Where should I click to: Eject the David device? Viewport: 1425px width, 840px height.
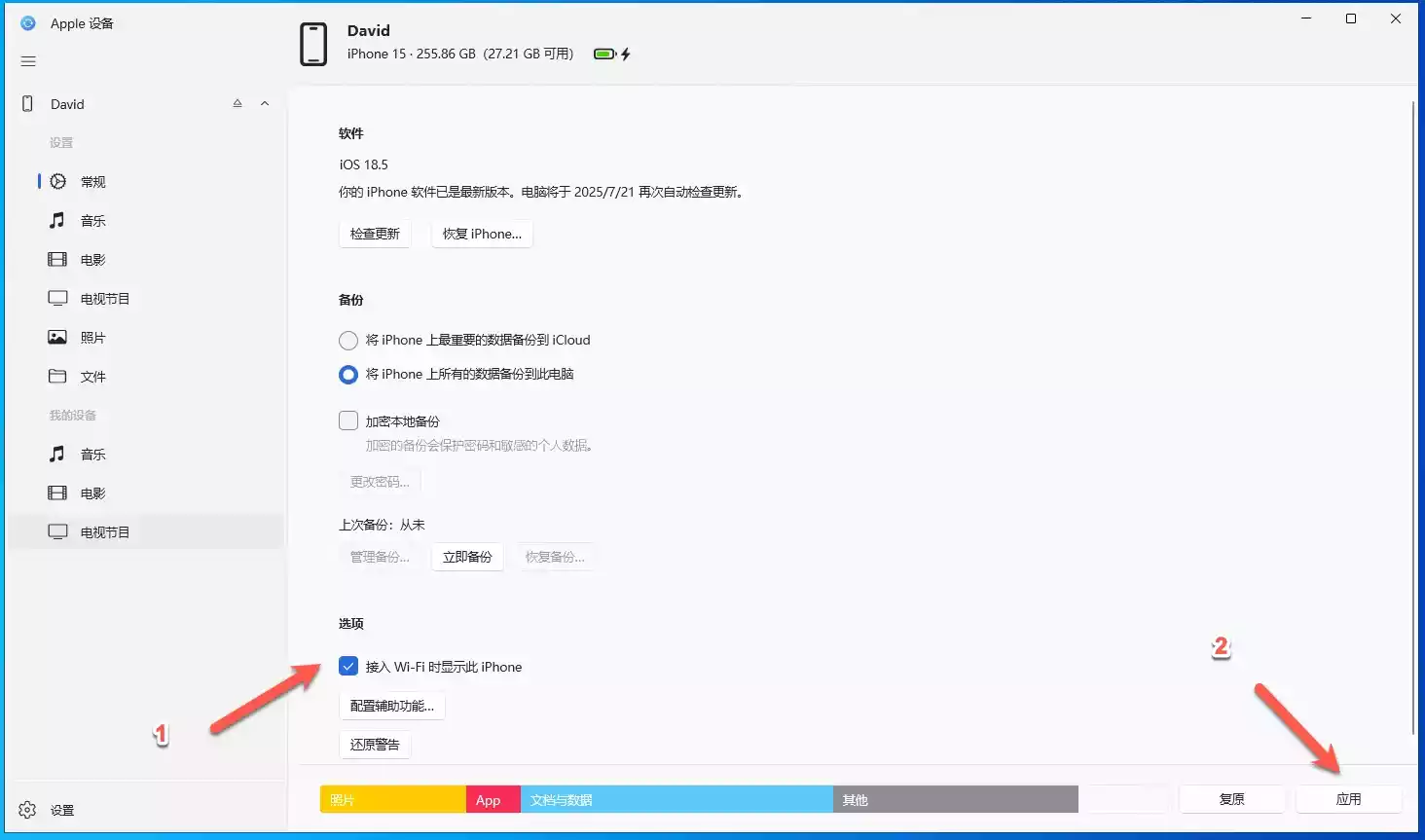tap(237, 103)
